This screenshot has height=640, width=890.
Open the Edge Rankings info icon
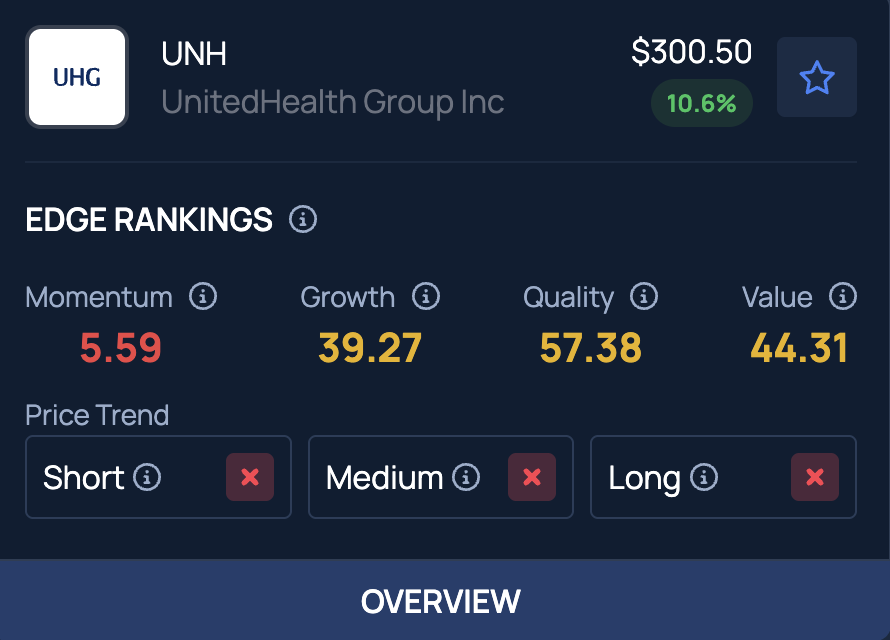pyautogui.click(x=303, y=219)
